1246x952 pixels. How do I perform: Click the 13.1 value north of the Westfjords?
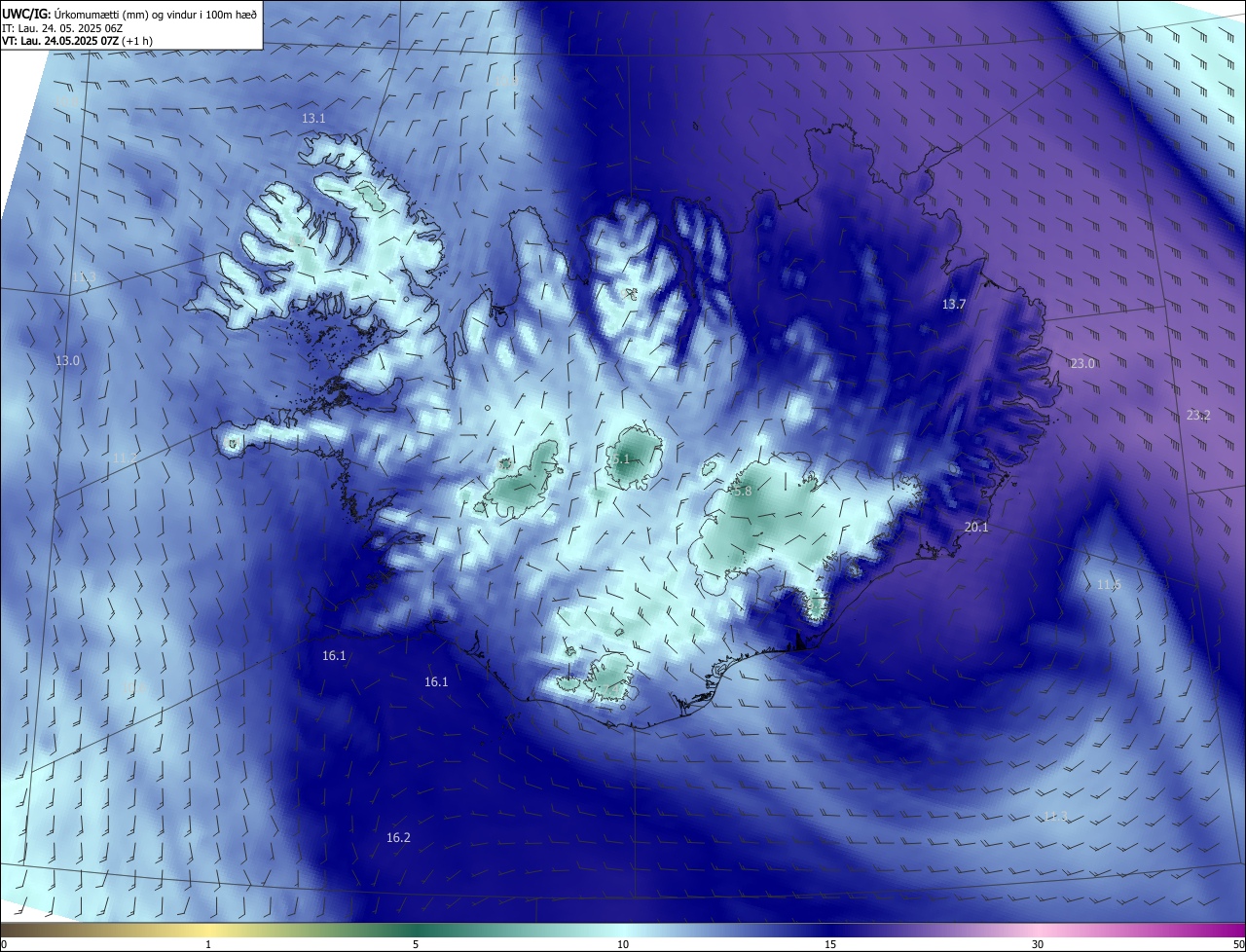[x=313, y=118]
